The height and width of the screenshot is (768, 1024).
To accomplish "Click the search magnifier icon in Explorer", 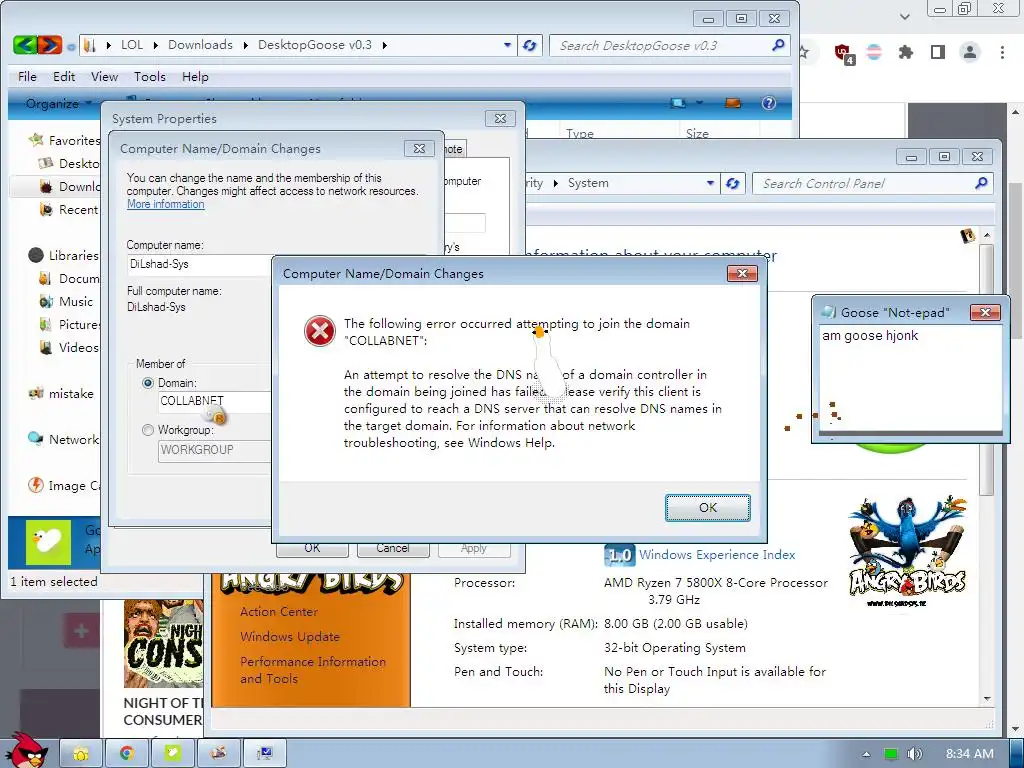I will coord(778,45).
